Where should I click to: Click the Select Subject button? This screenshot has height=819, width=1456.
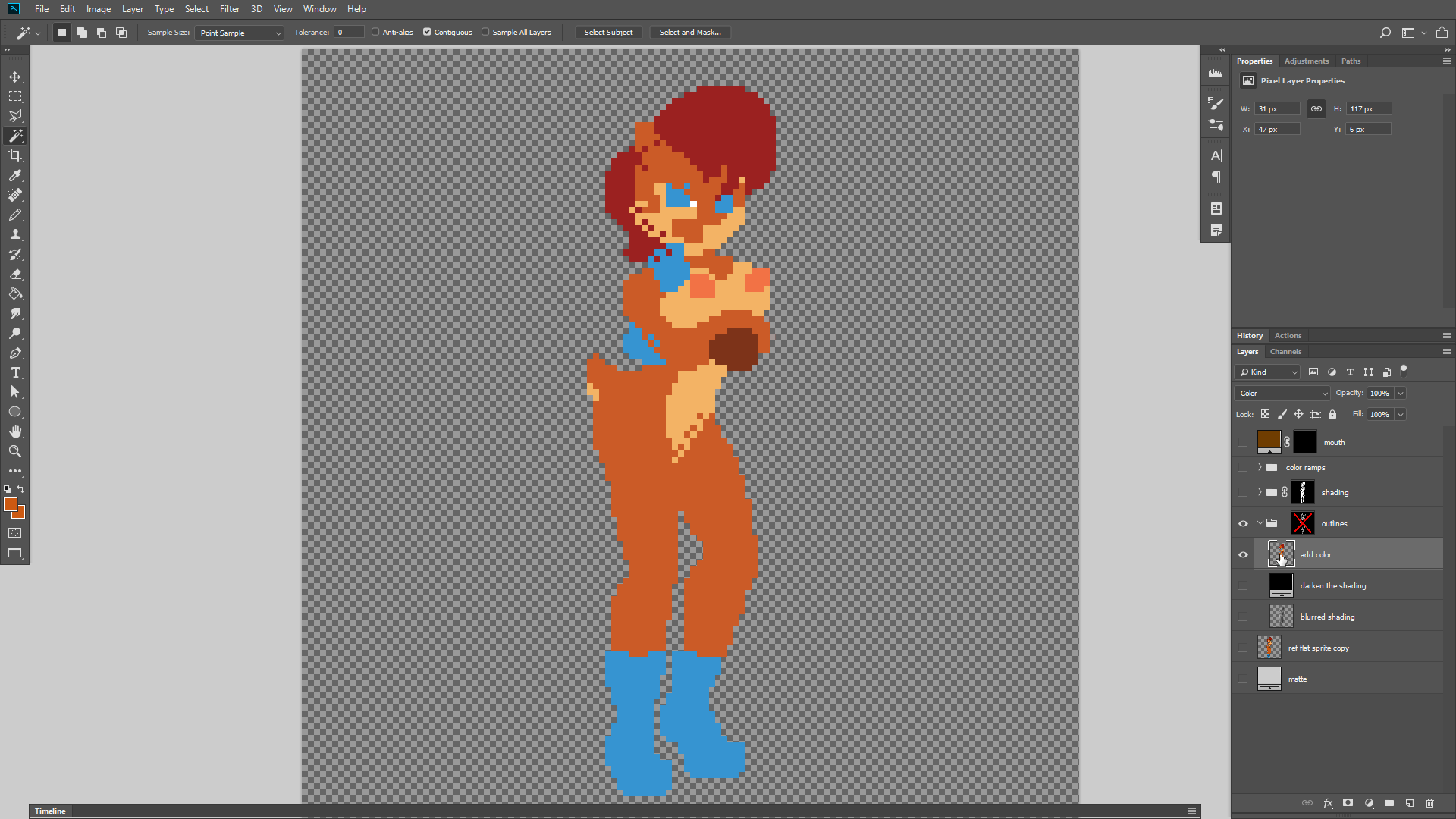(x=608, y=32)
